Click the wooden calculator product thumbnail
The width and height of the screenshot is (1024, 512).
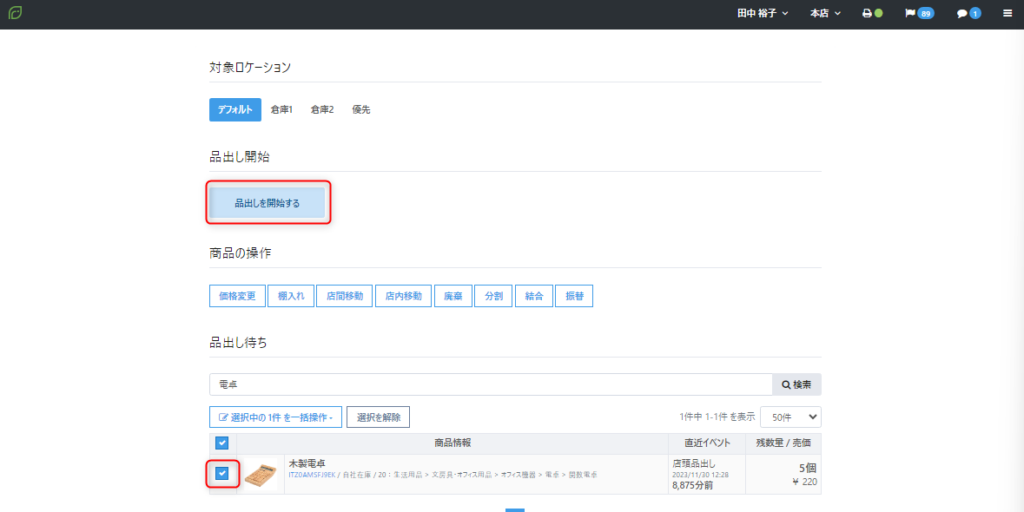(260, 475)
